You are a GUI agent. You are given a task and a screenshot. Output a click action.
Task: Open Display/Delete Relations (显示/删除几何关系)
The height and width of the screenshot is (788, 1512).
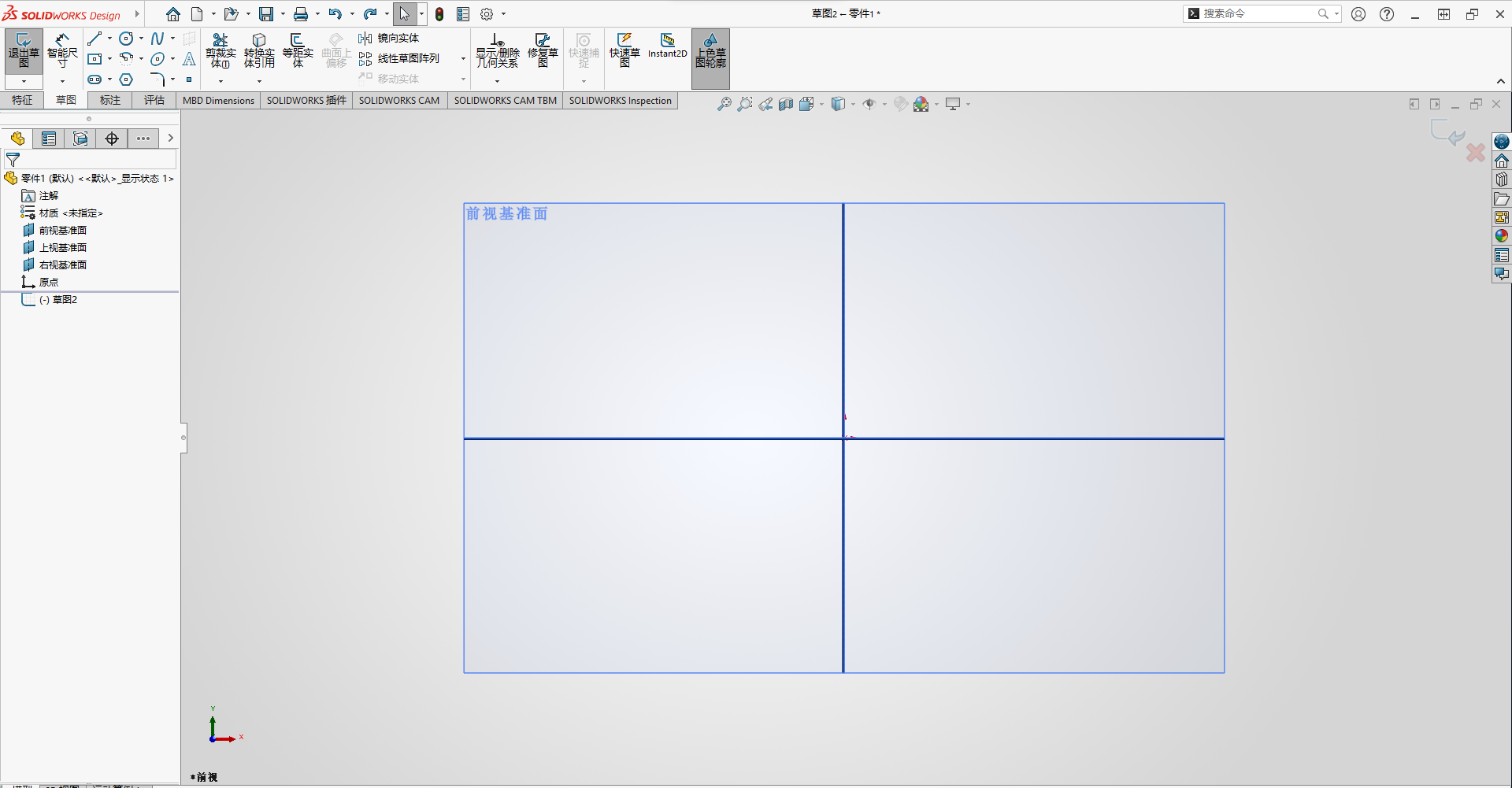497,50
